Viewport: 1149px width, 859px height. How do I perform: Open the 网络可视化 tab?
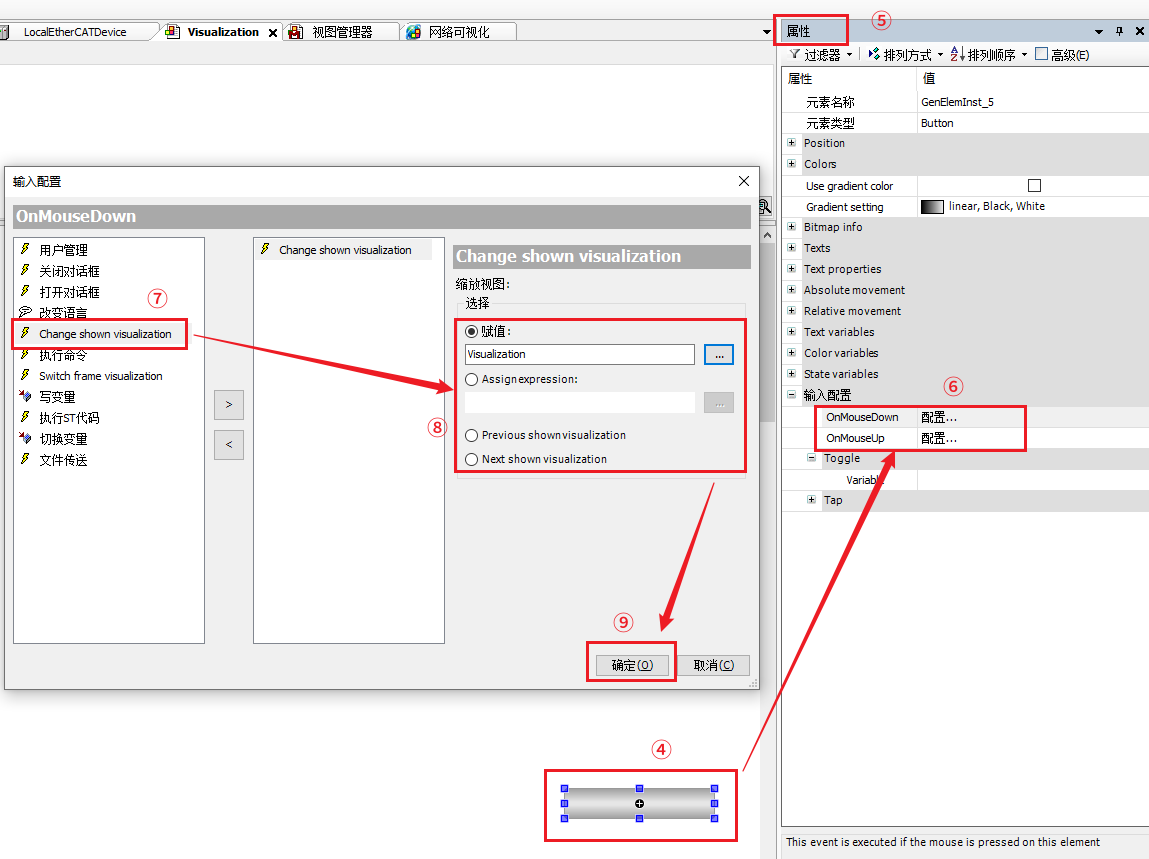click(x=458, y=32)
